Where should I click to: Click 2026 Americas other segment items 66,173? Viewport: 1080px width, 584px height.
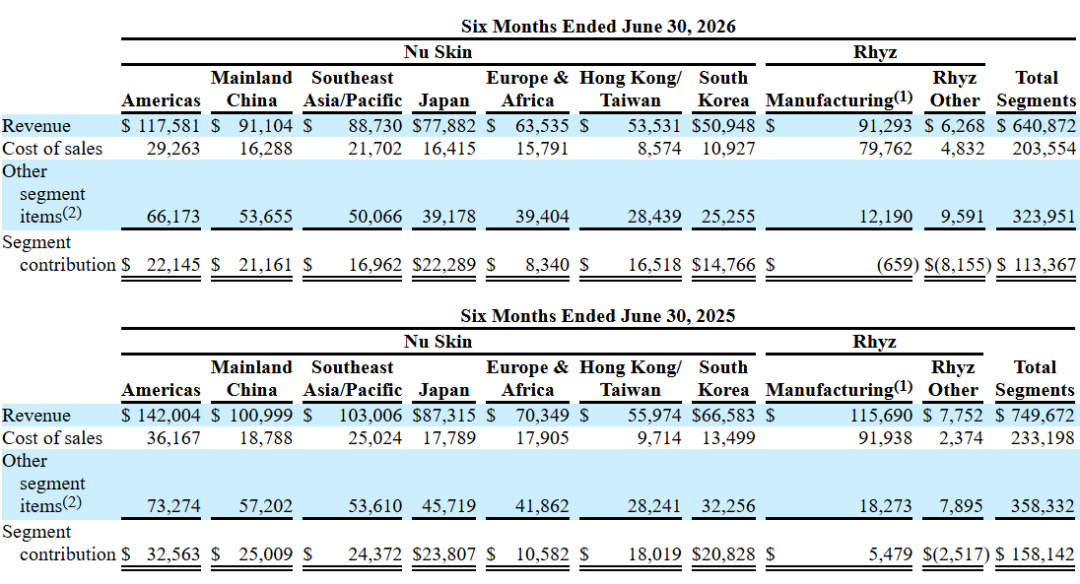click(173, 216)
